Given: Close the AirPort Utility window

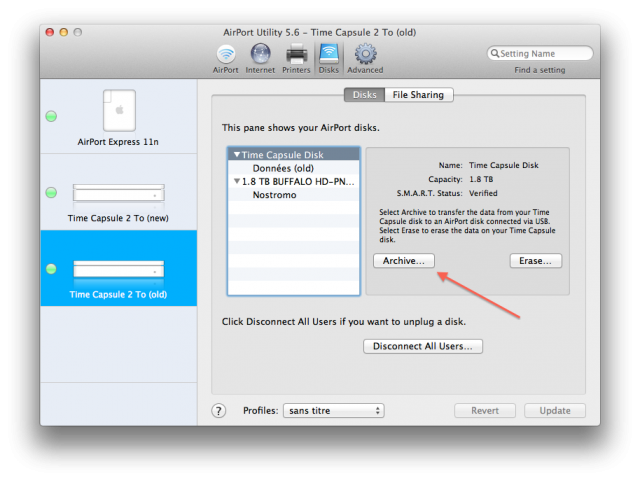Looking at the screenshot, I should [50, 32].
